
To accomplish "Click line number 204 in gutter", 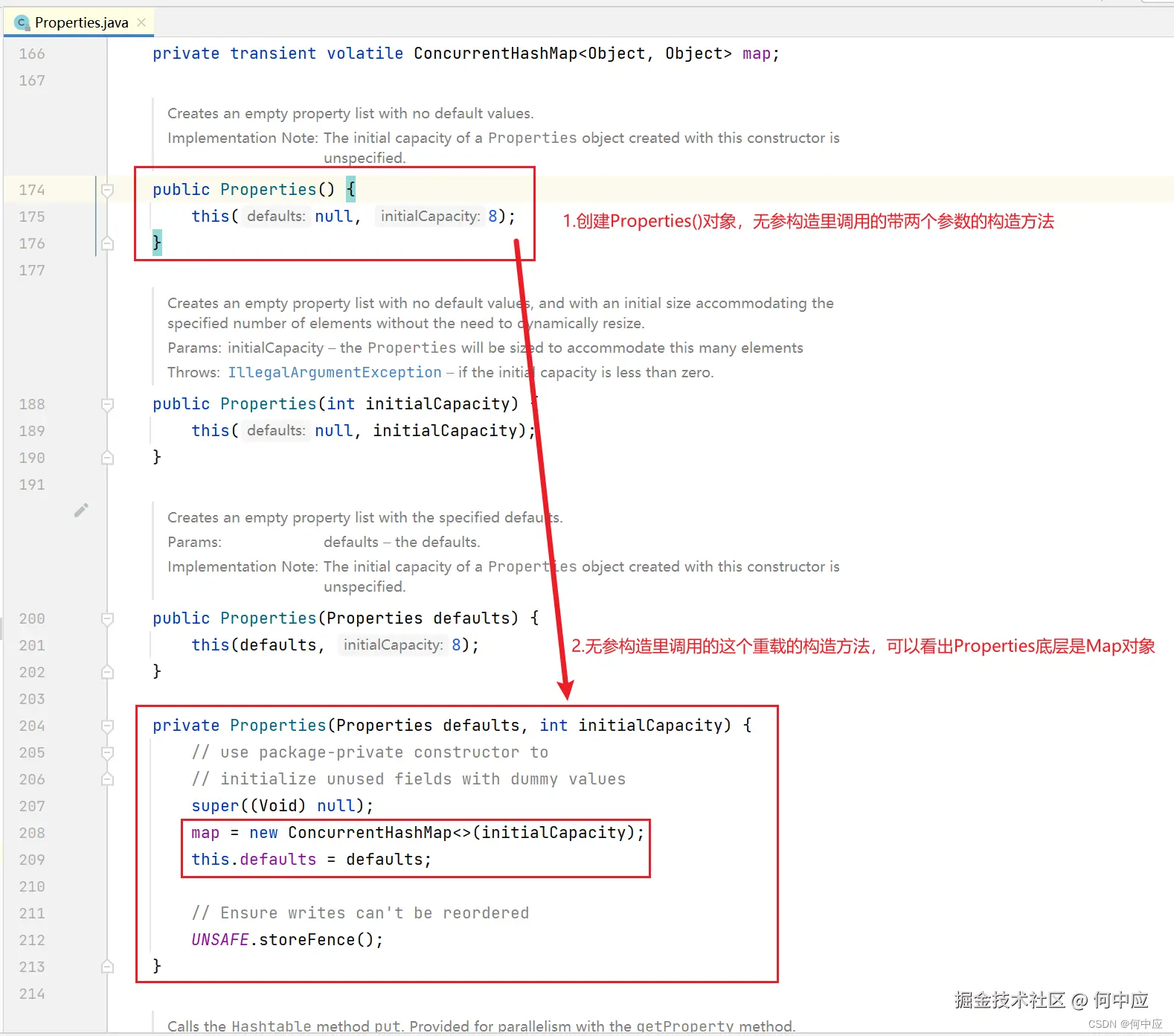I will [x=32, y=726].
